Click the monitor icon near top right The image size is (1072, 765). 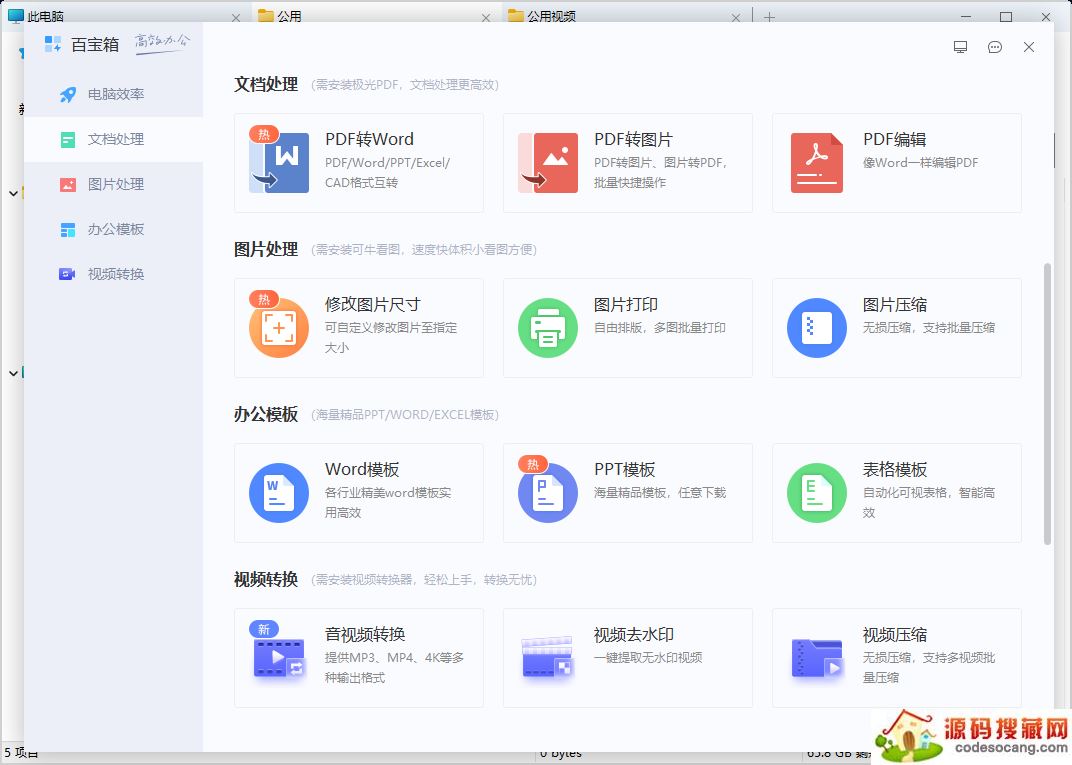pyautogui.click(x=960, y=47)
